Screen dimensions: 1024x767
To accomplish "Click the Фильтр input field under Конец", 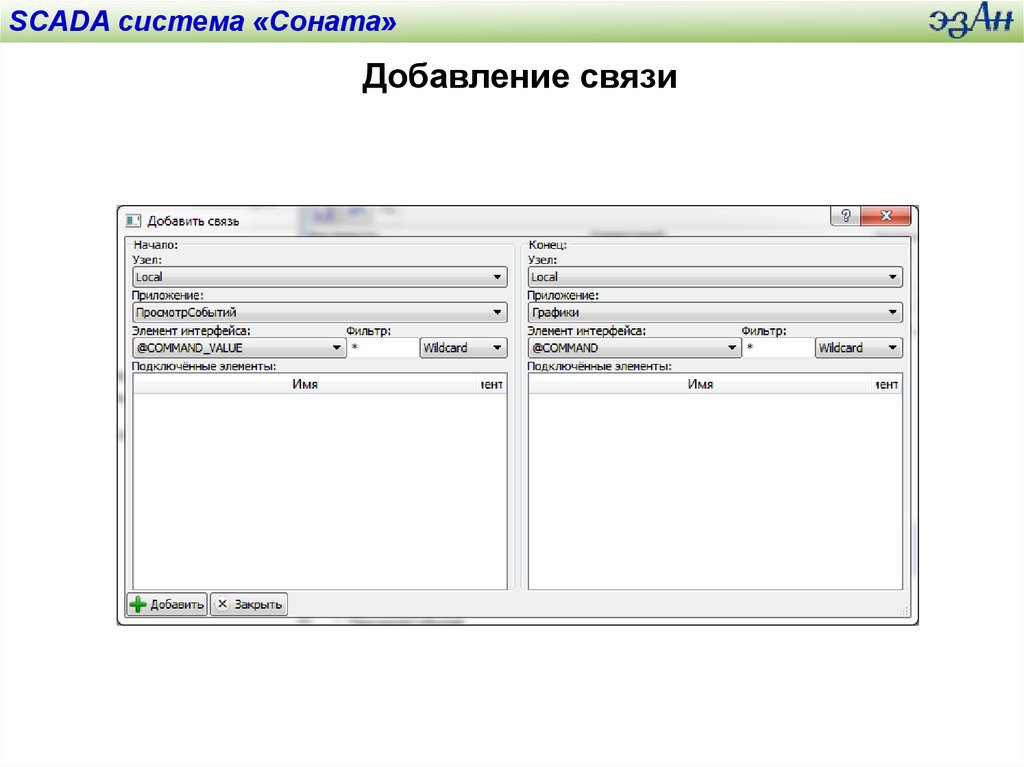I will 779,348.
